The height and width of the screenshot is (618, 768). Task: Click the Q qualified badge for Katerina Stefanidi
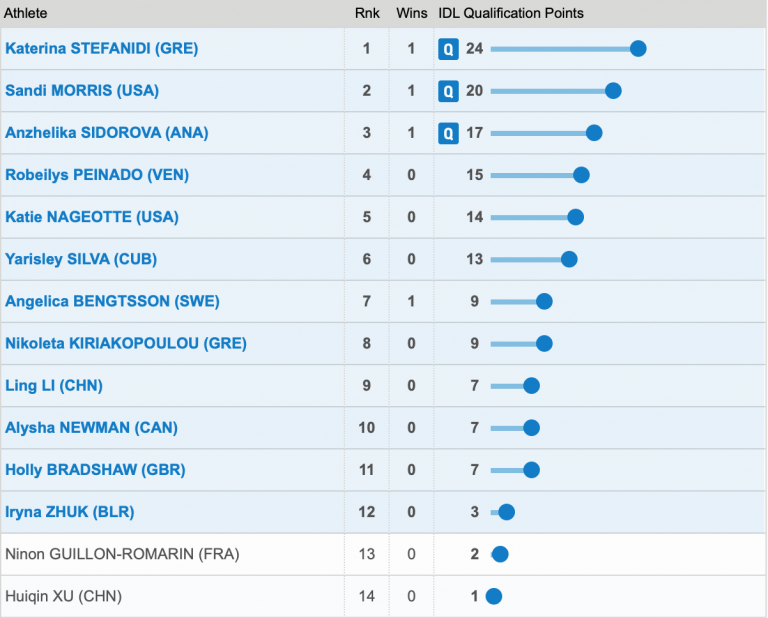(448, 48)
